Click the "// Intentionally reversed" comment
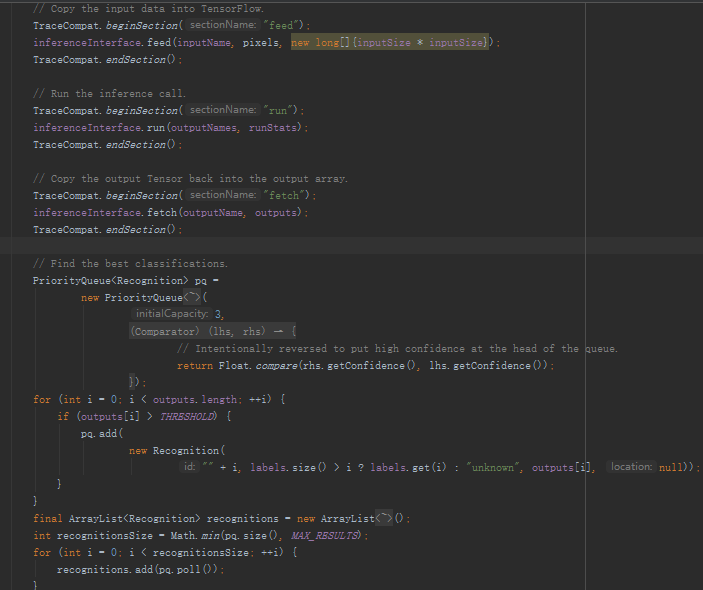Viewport: 703px width, 590px height. [397, 348]
